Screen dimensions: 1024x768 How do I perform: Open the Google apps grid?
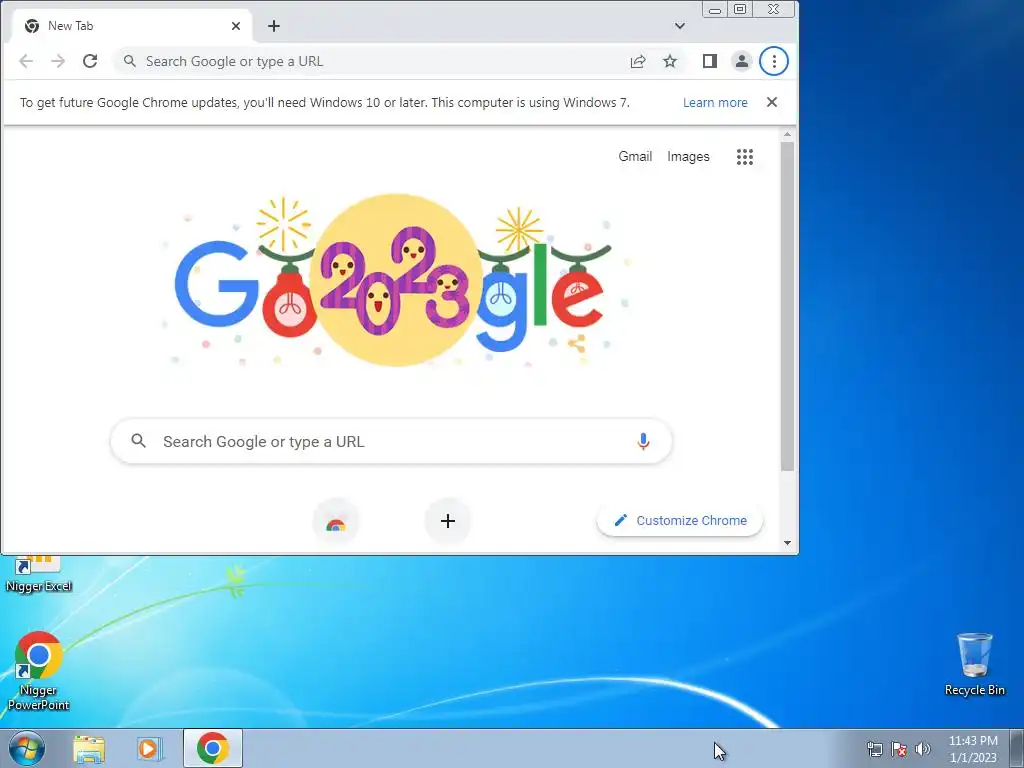pyautogui.click(x=745, y=157)
